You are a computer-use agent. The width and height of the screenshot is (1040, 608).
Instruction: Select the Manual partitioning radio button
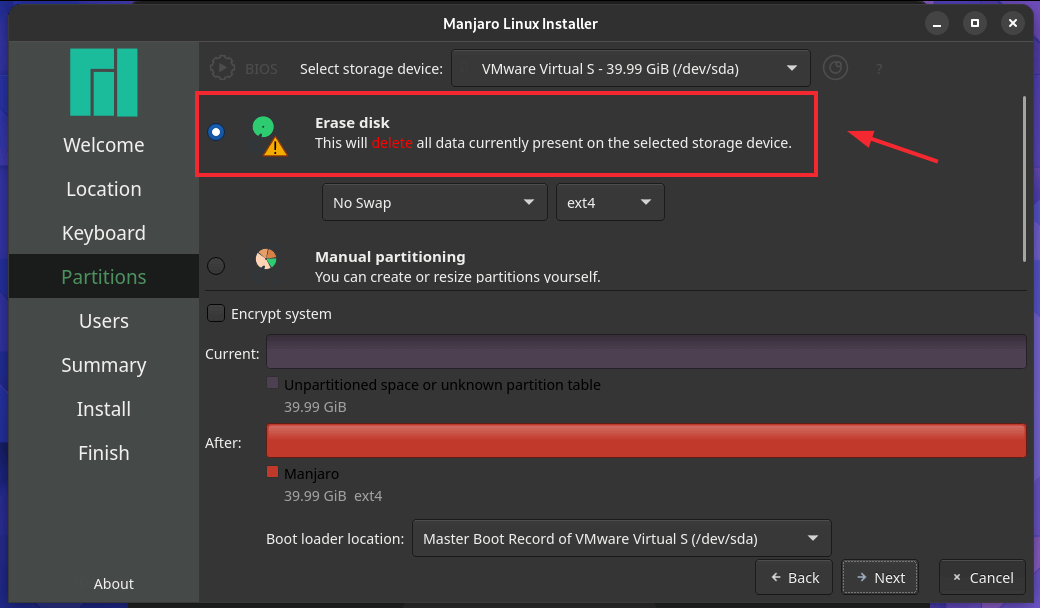(216, 266)
